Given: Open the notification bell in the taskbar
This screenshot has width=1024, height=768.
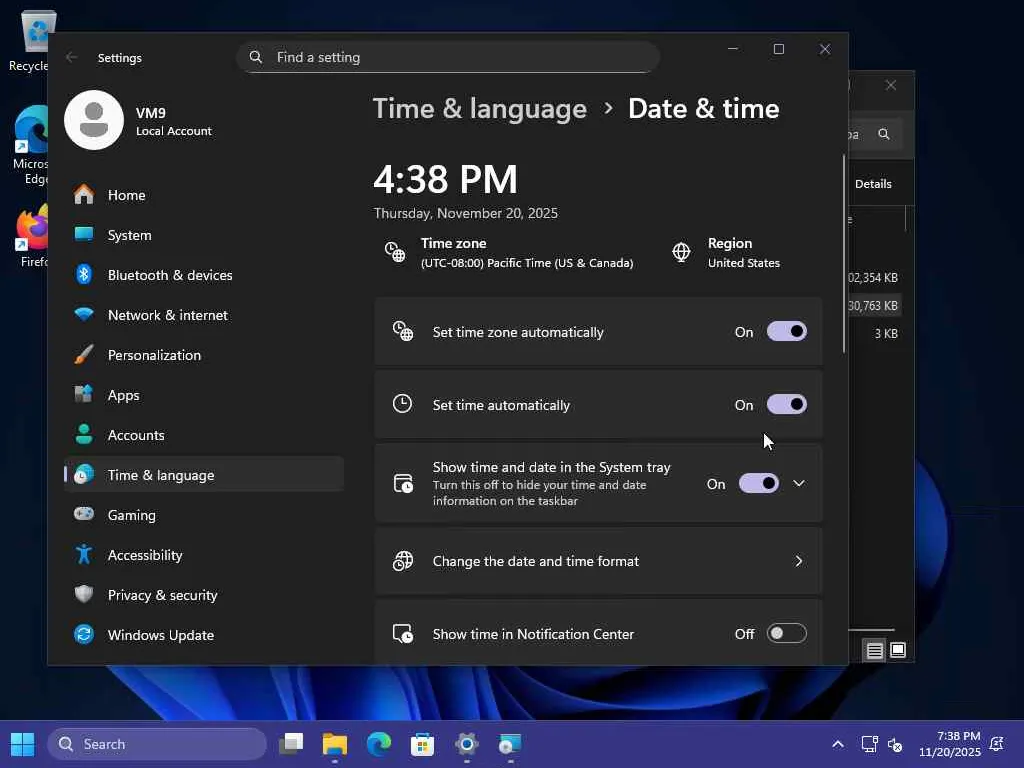Looking at the screenshot, I should tap(997, 744).
